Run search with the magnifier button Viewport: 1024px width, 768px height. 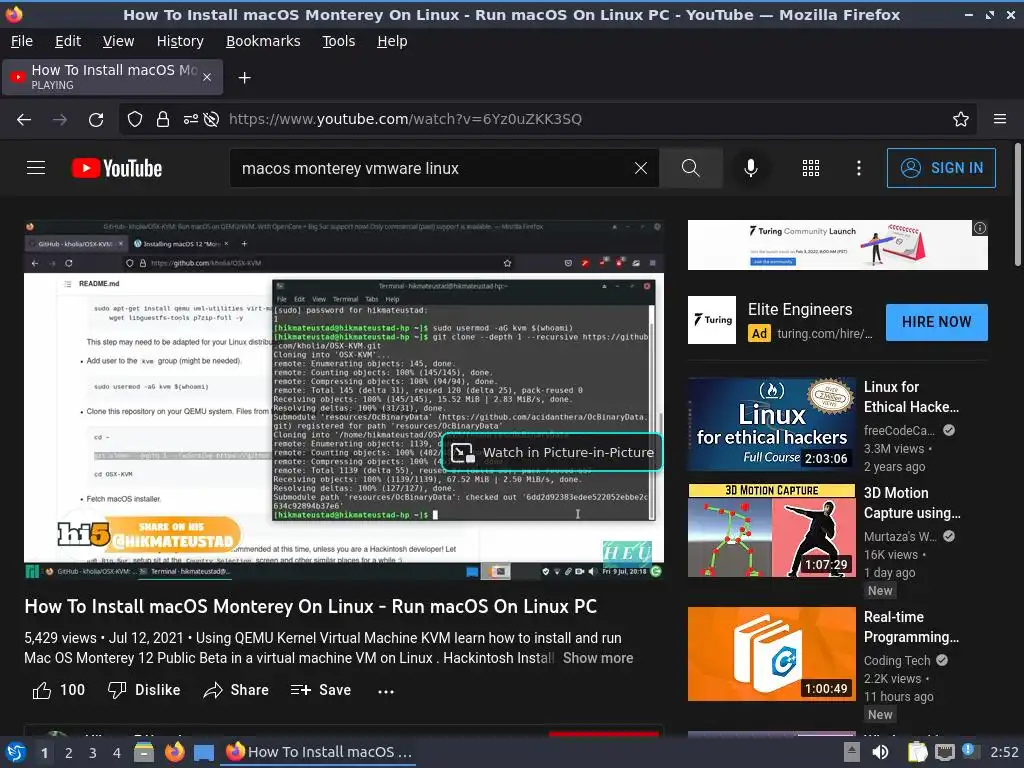690,168
